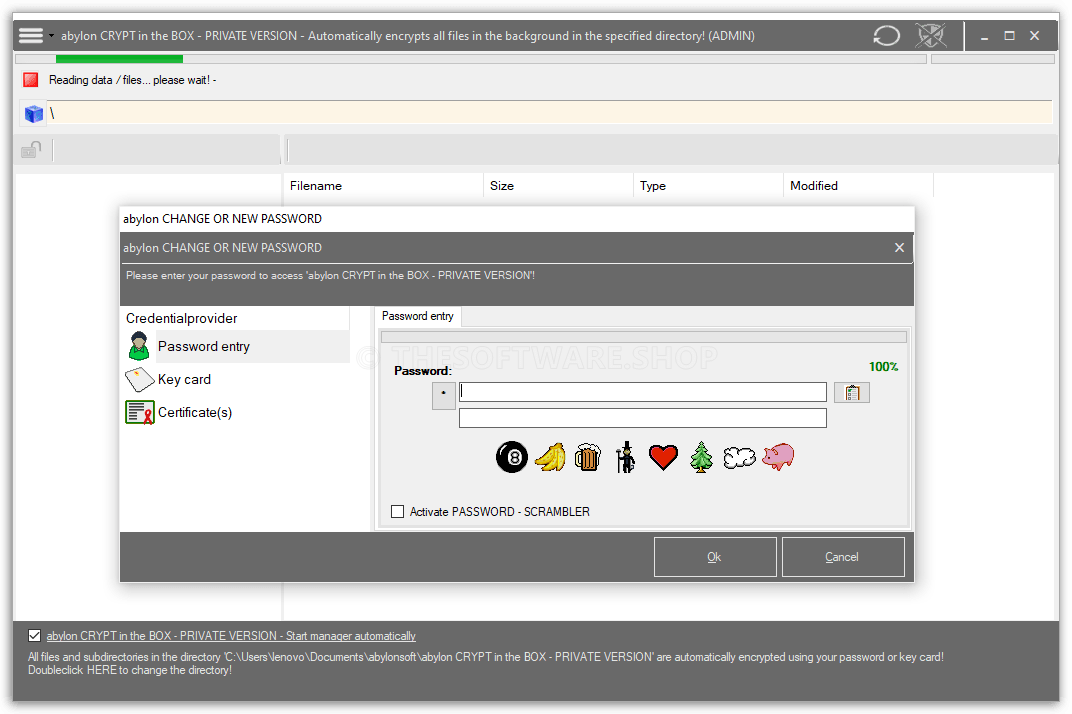
Task: Click the clipboard paste icon button
Action: coord(852,393)
